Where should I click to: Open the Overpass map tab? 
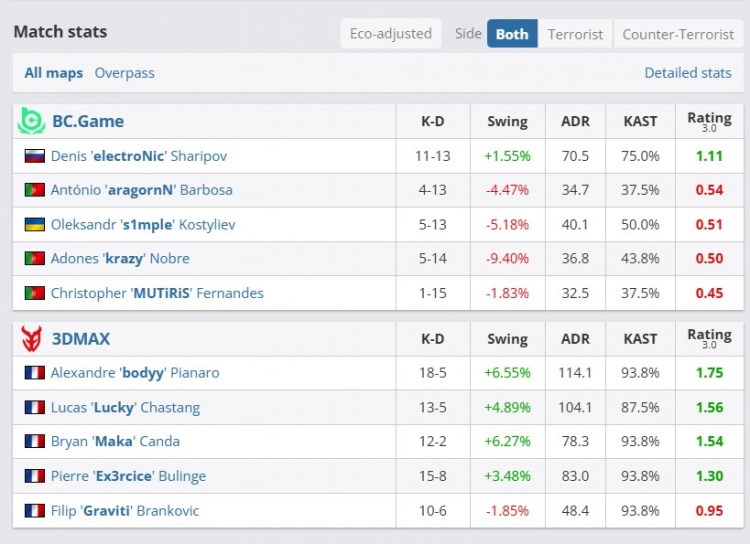click(x=124, y=73)
